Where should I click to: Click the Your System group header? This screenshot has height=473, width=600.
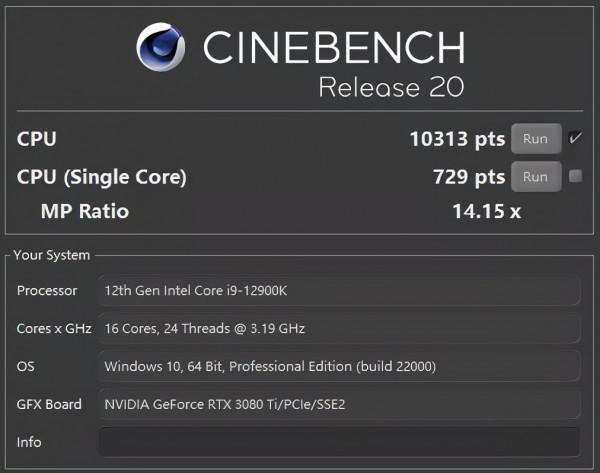52,255
